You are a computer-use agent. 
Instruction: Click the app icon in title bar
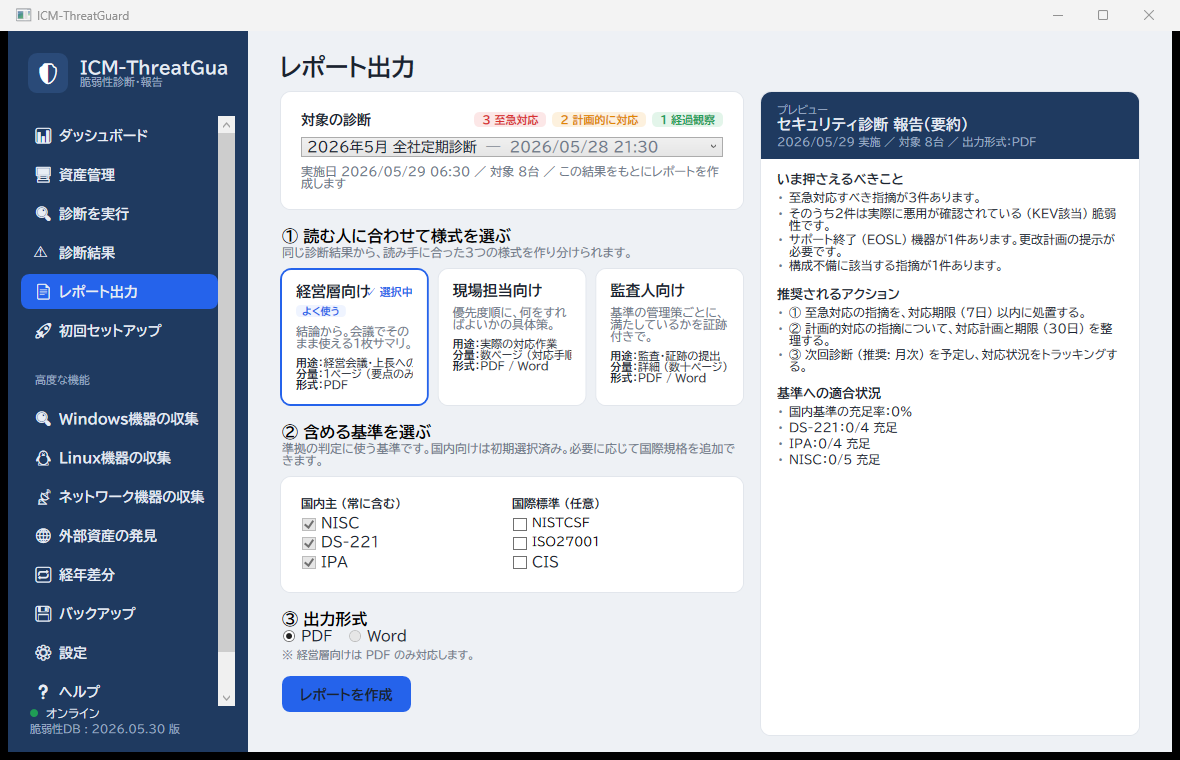point(23,15)
